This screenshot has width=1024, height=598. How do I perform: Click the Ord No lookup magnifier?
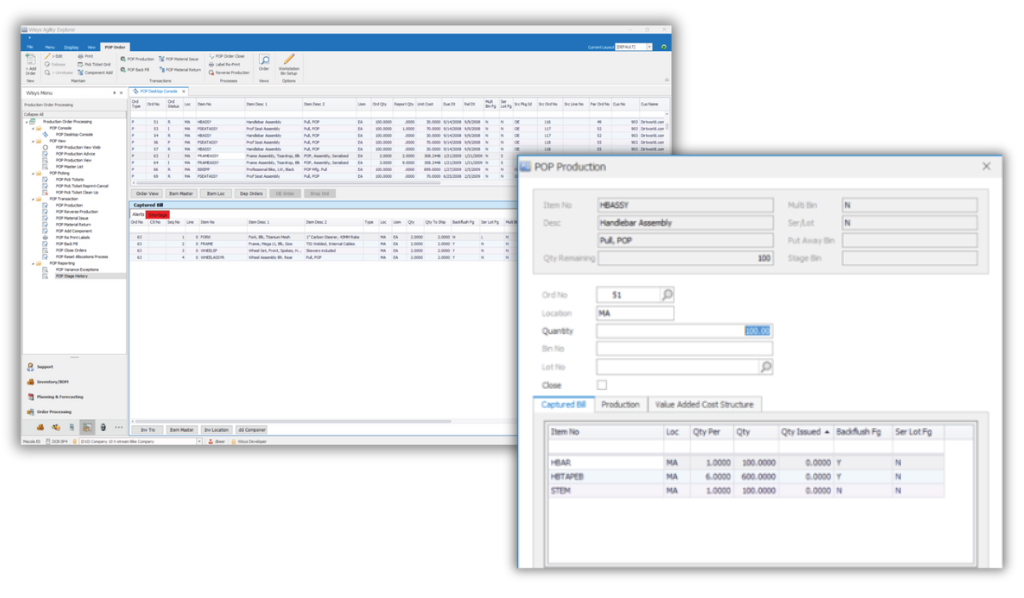click(x=668, y=294)
